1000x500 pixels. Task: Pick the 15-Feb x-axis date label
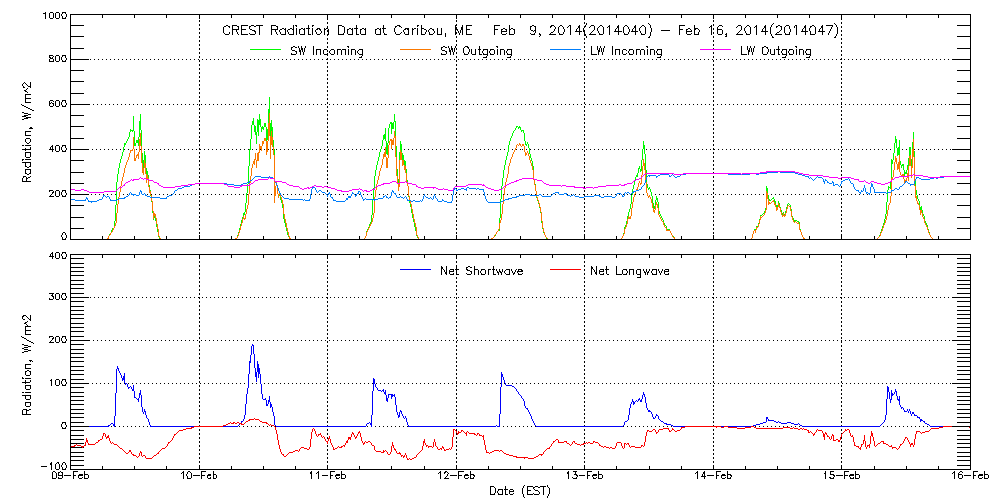[x=842, y=477]
